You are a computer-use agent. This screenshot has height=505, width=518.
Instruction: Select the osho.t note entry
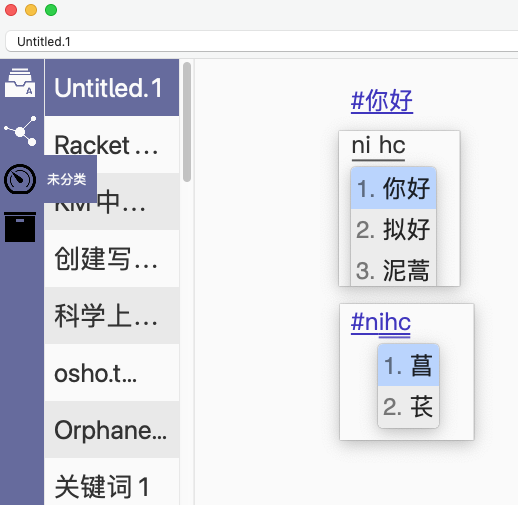pos(112,372)
